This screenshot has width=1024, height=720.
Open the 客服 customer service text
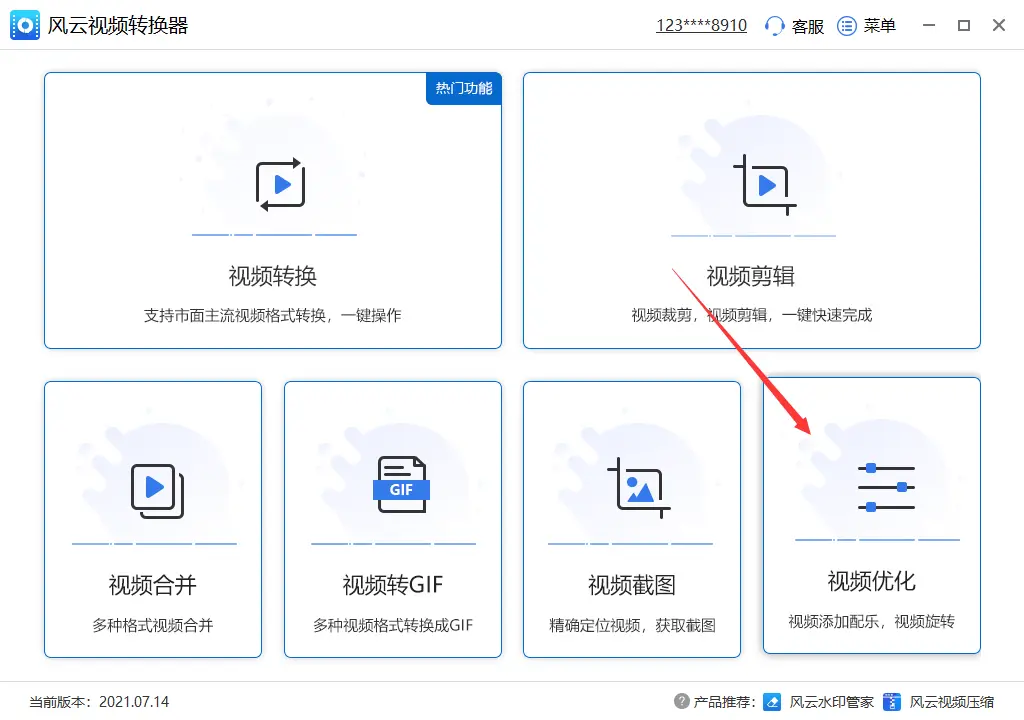pos(807,26)
